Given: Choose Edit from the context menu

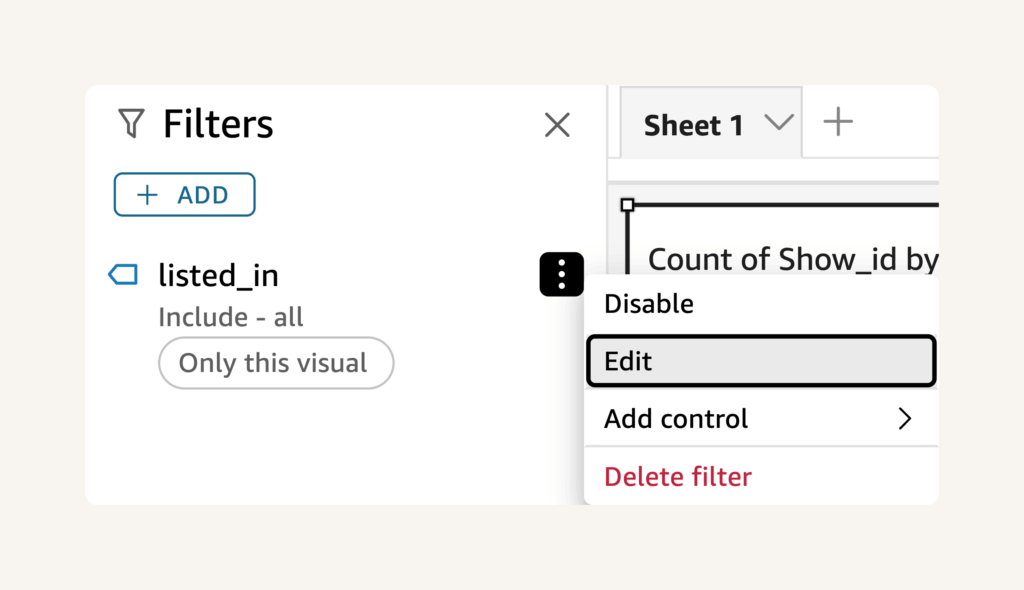Looking at the screenshot, I should pos(761,361).
